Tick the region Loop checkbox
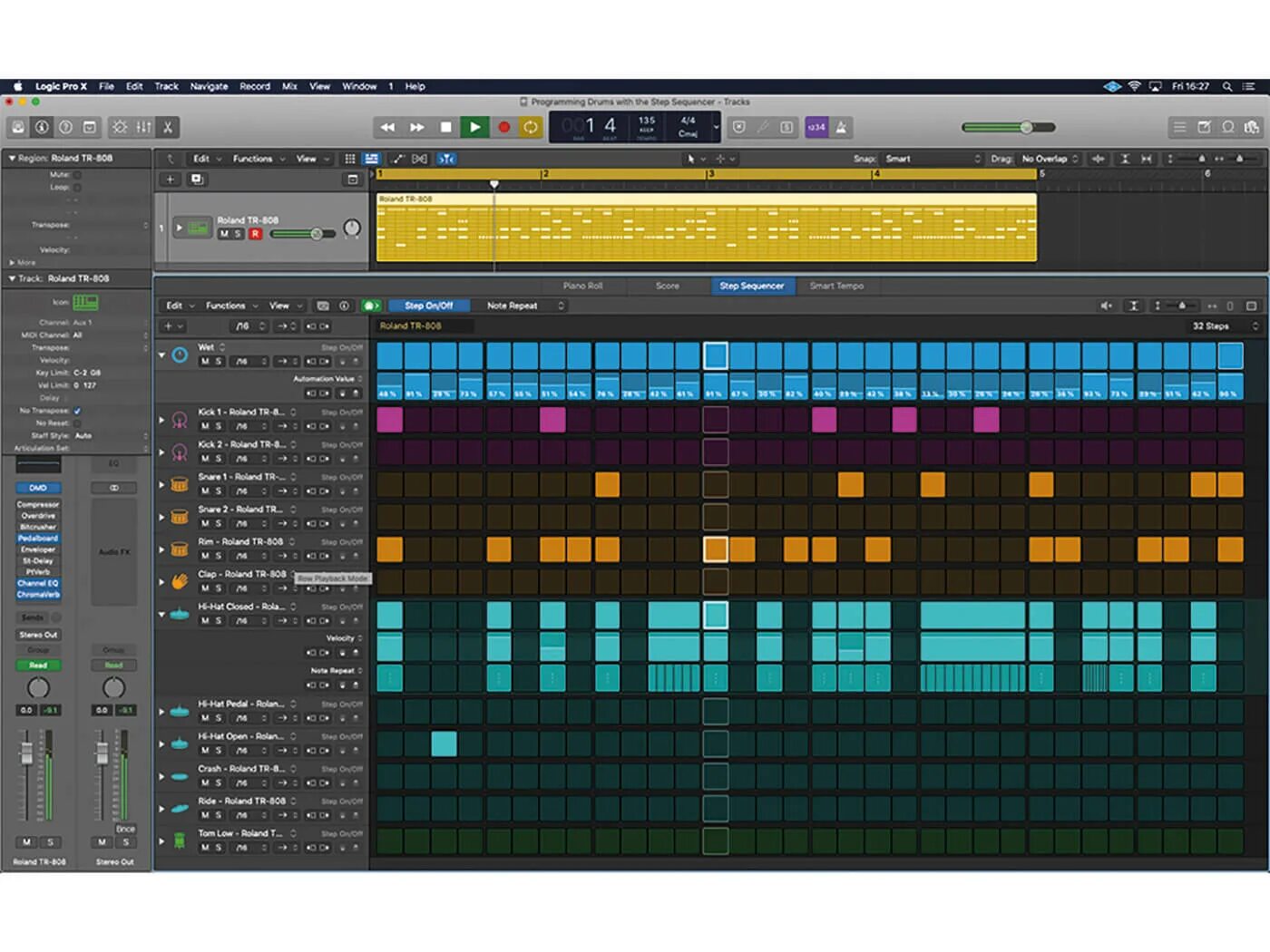The height and width of the screenshot is (952, 1270). (77, 187)
